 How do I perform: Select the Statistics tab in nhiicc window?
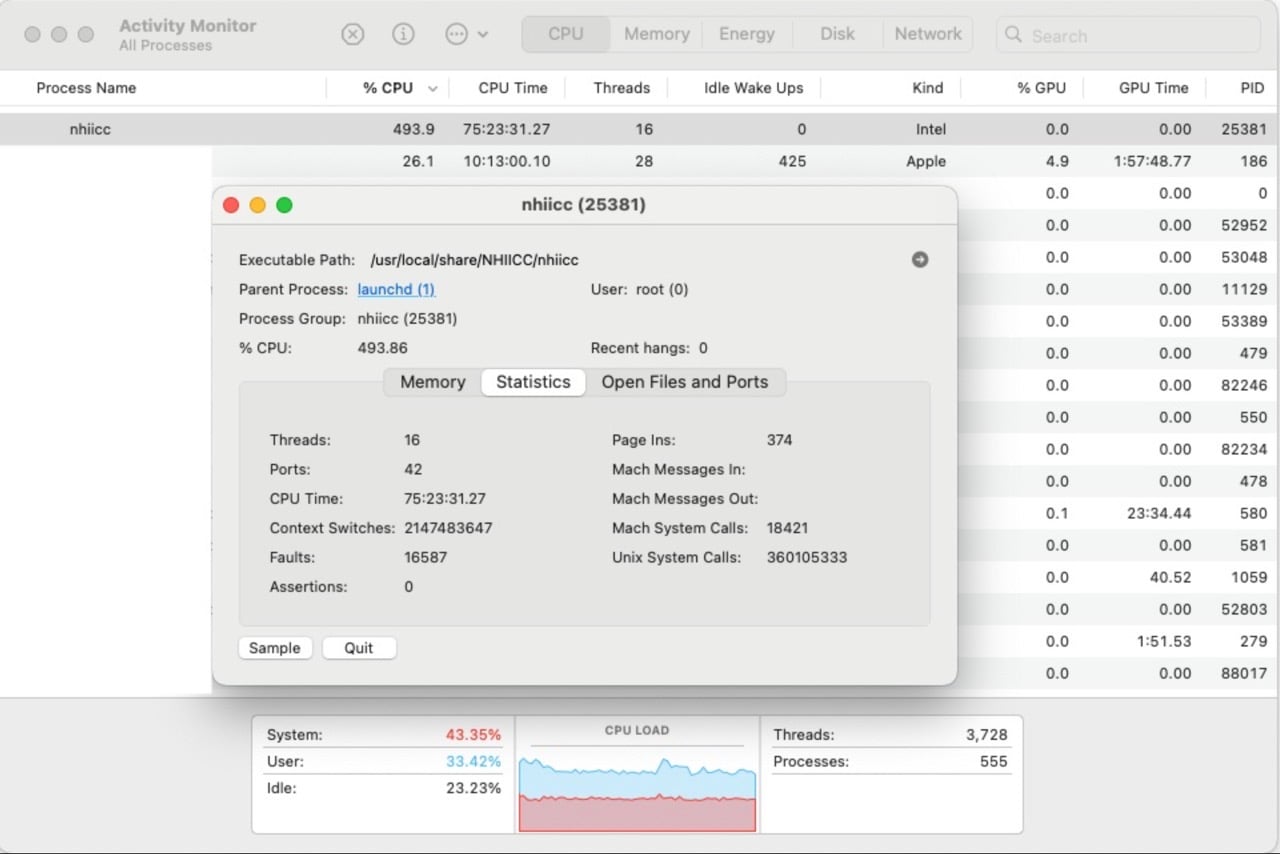[x=533, y=382]
